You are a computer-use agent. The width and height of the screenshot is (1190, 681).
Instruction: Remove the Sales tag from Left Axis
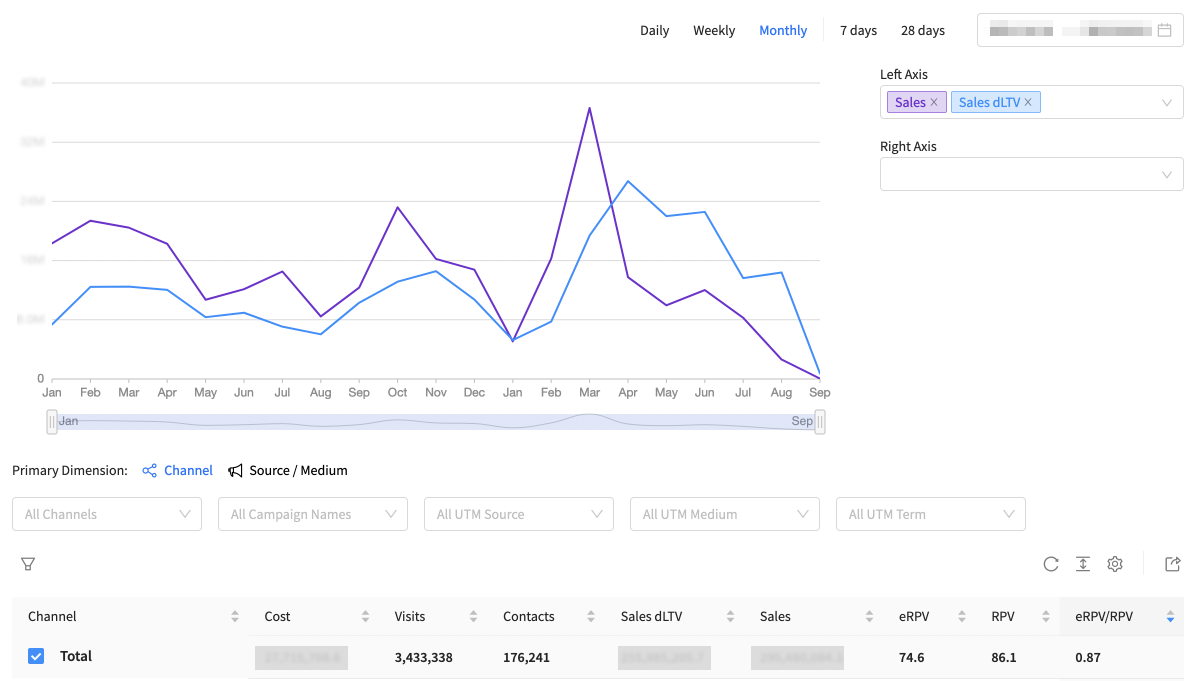(x=934, y=102)
